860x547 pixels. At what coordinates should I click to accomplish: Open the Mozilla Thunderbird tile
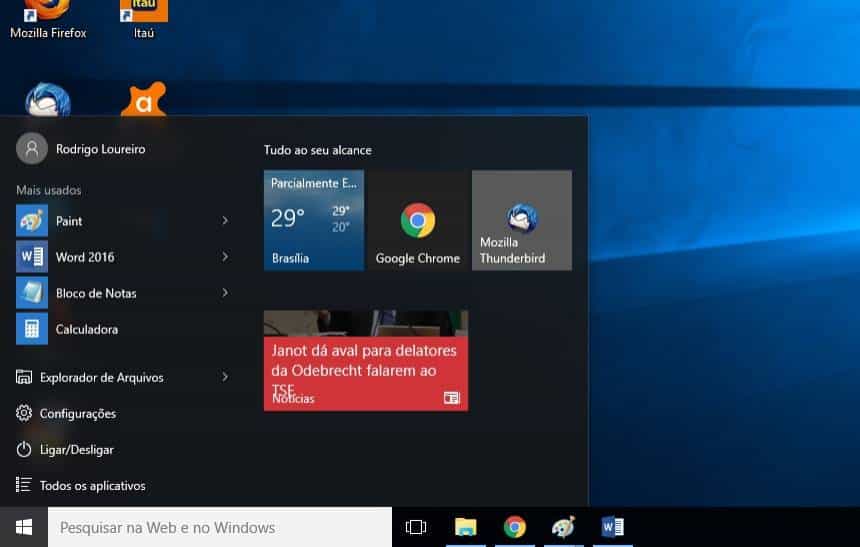click(x=522, y=220)
